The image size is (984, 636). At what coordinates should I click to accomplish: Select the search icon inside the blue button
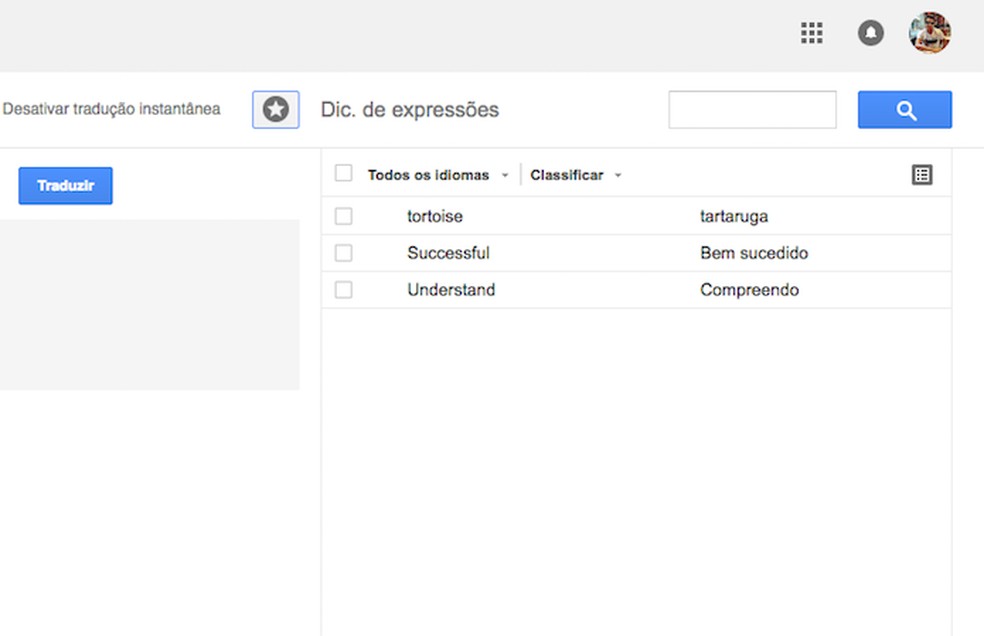pos(904,110)
